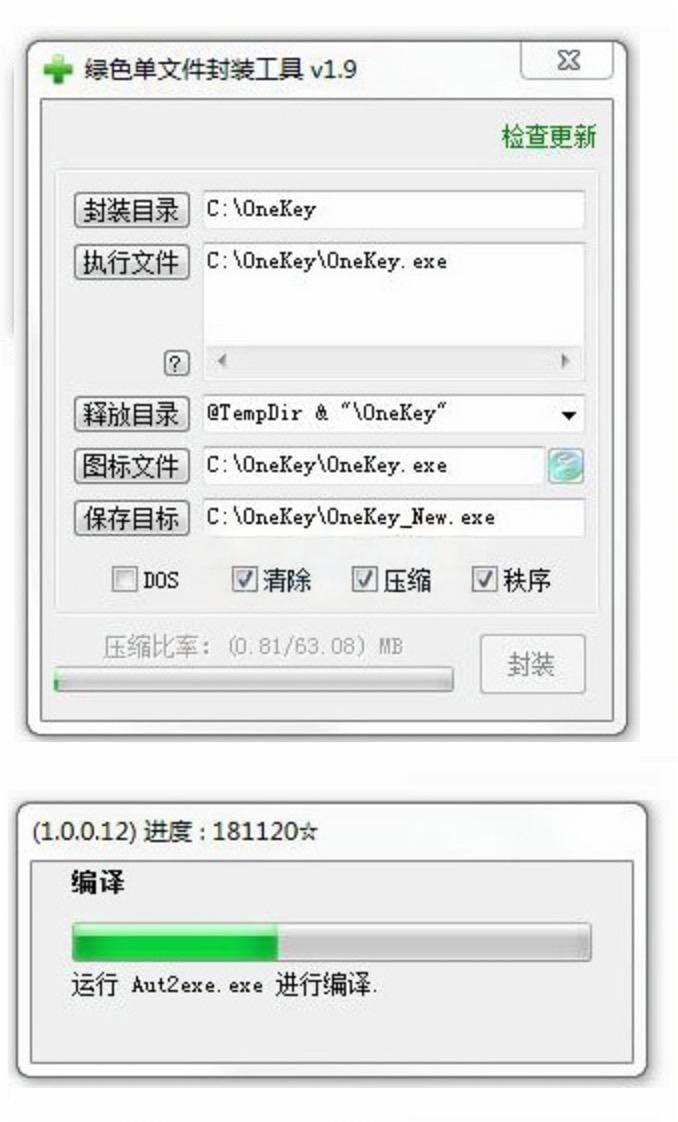This screenshot has height=1122, width=678.
Task: Click the 保存目标 button
Action: [x=132, y=518]
